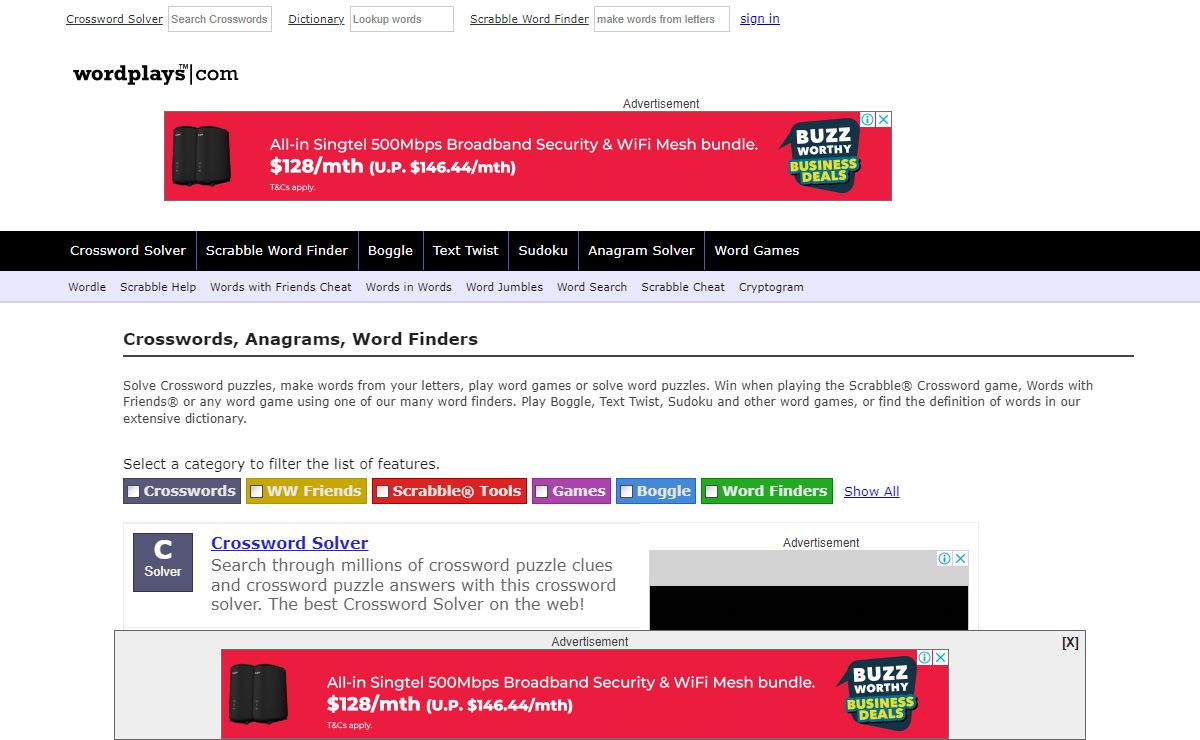Focus the Search Crosswords input field

220,19
